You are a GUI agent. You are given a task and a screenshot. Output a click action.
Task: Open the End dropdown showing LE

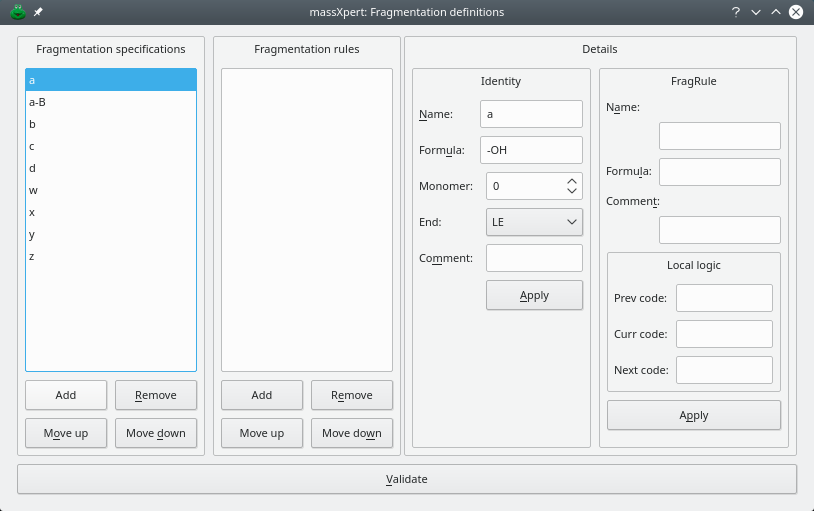point(534,222)
